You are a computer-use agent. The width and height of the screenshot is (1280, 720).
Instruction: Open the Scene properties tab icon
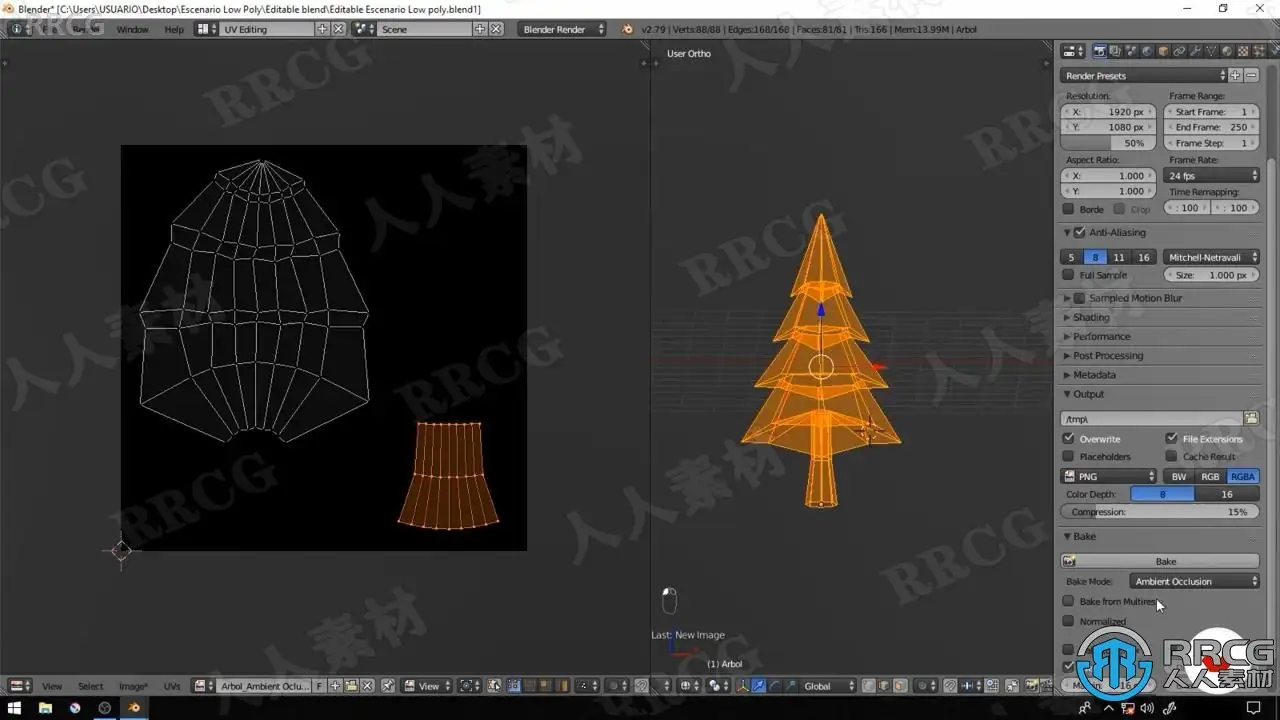[1131, 51]
